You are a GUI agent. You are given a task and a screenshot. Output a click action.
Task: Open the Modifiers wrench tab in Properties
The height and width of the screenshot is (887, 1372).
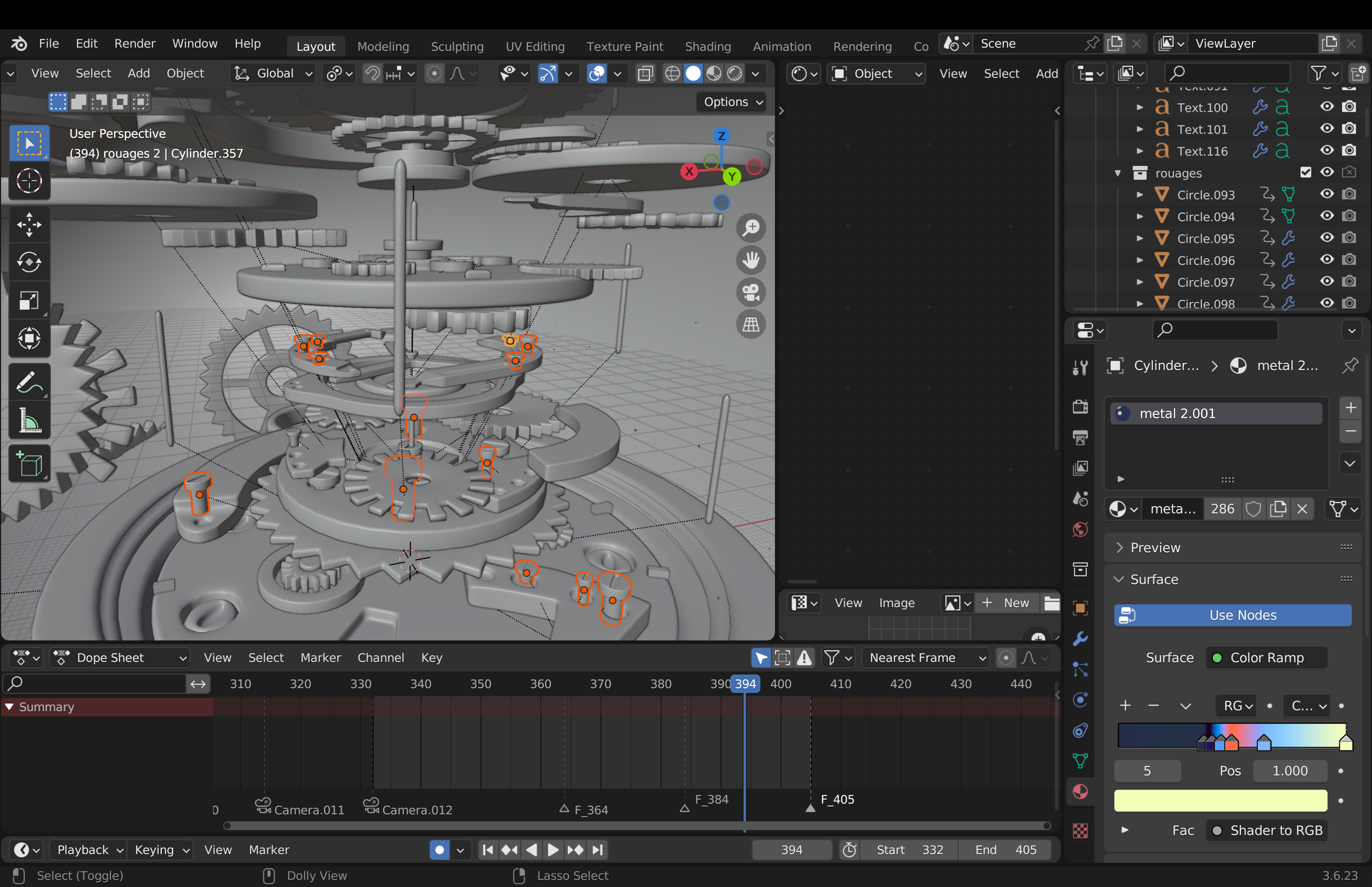tap(1079, 639)
